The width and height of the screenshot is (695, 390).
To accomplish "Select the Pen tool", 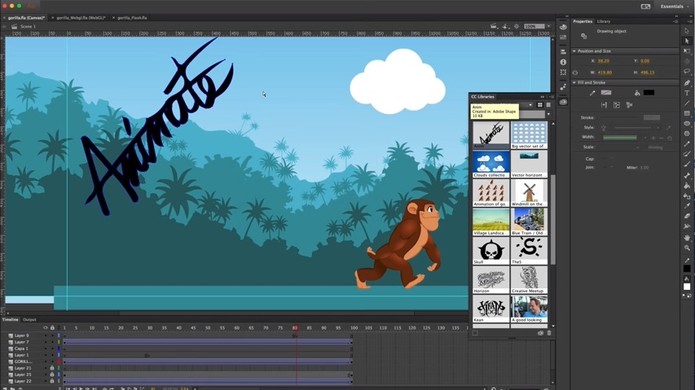I will [x=687, y=82].
